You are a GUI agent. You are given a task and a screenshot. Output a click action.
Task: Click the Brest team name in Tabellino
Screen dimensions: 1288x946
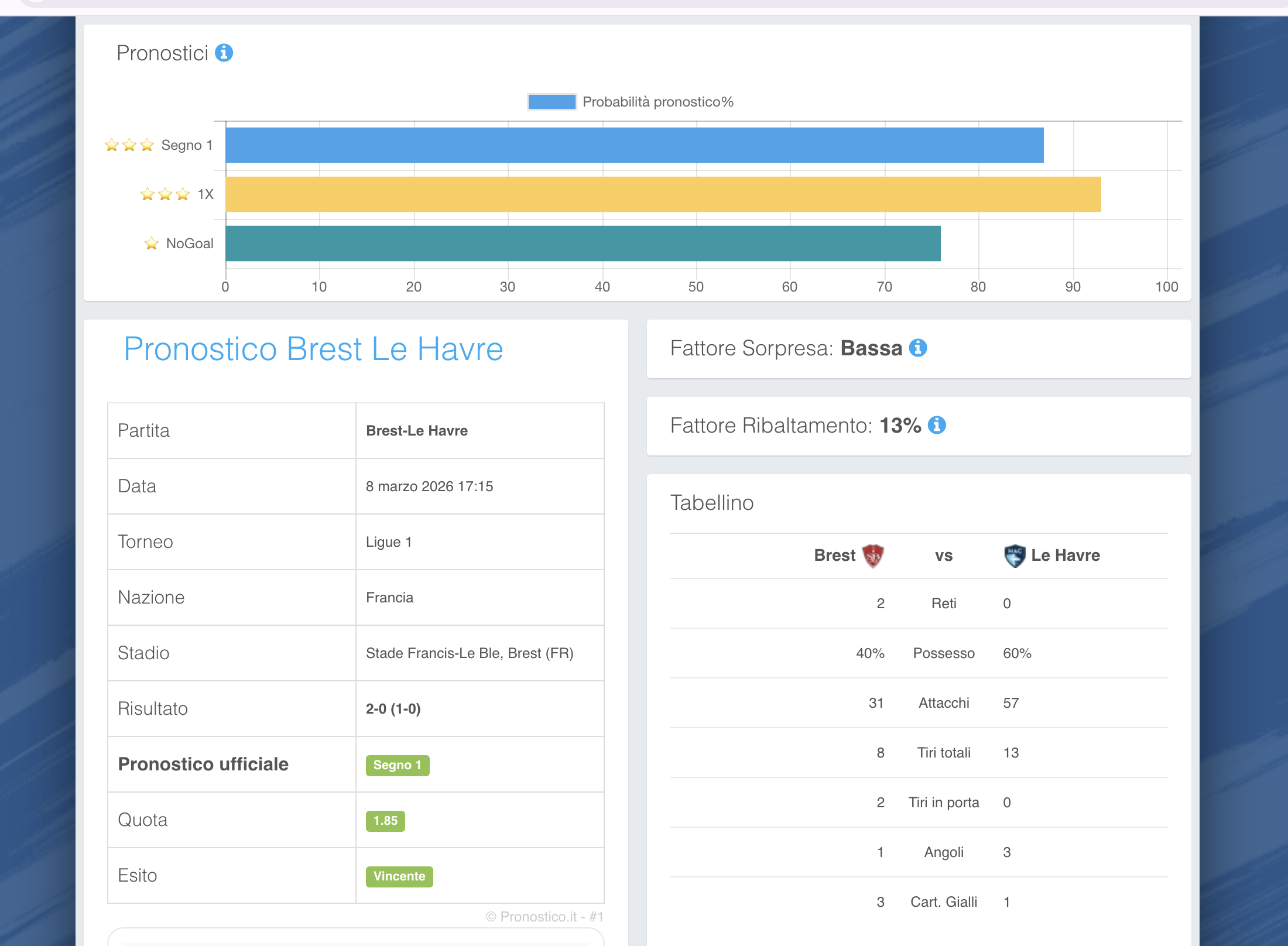pyautogui.click(x=834, y=556)
